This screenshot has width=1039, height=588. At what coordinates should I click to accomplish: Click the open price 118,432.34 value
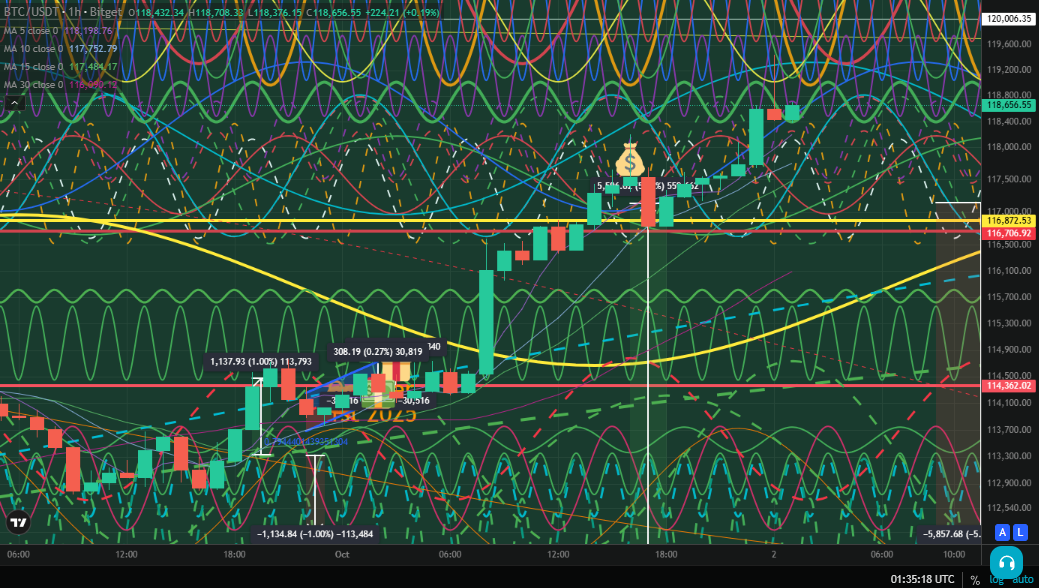(x=160, y=12)
